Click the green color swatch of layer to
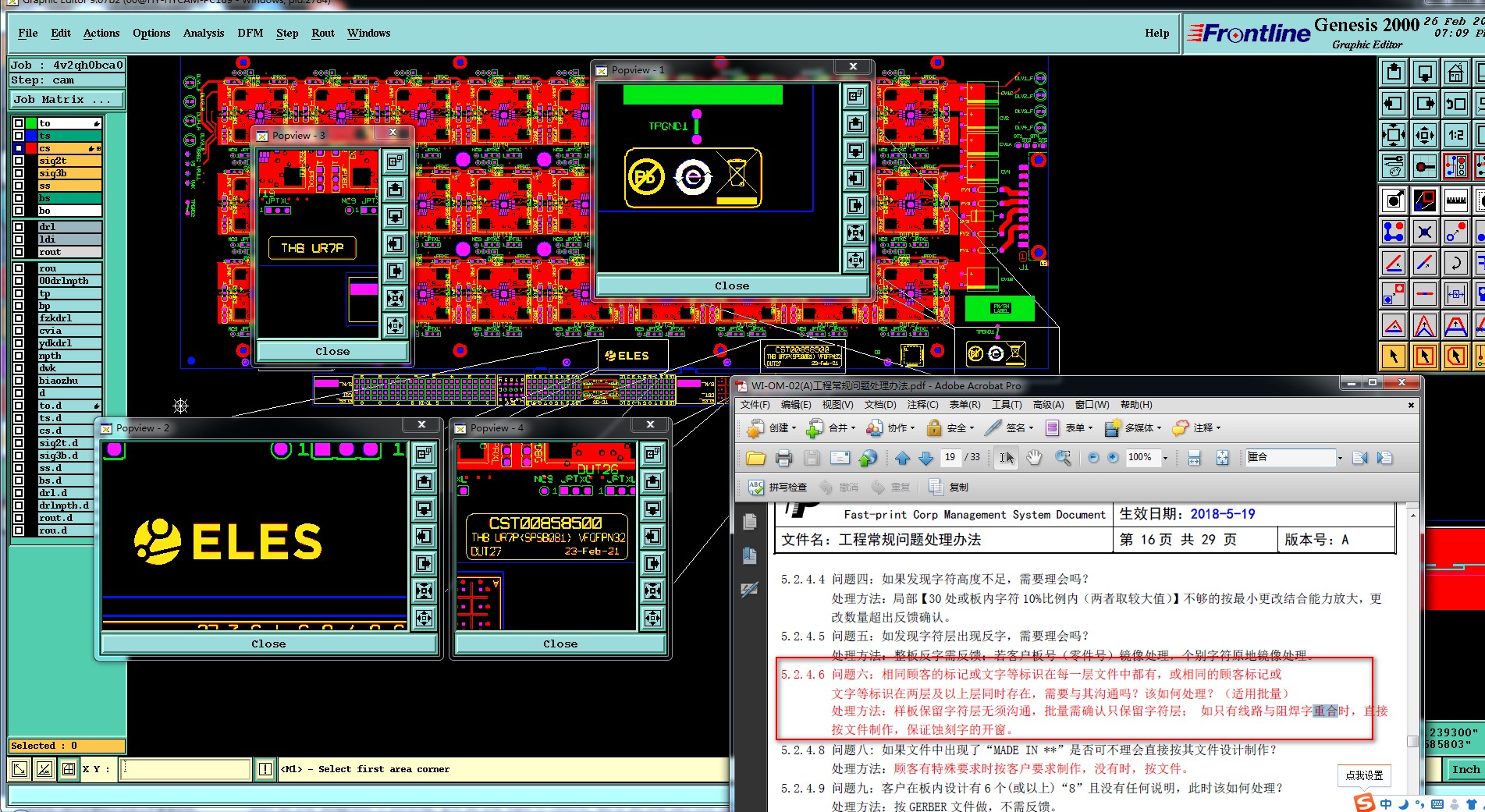Screen dimensions: 1485x812 (x=31, y=123)
